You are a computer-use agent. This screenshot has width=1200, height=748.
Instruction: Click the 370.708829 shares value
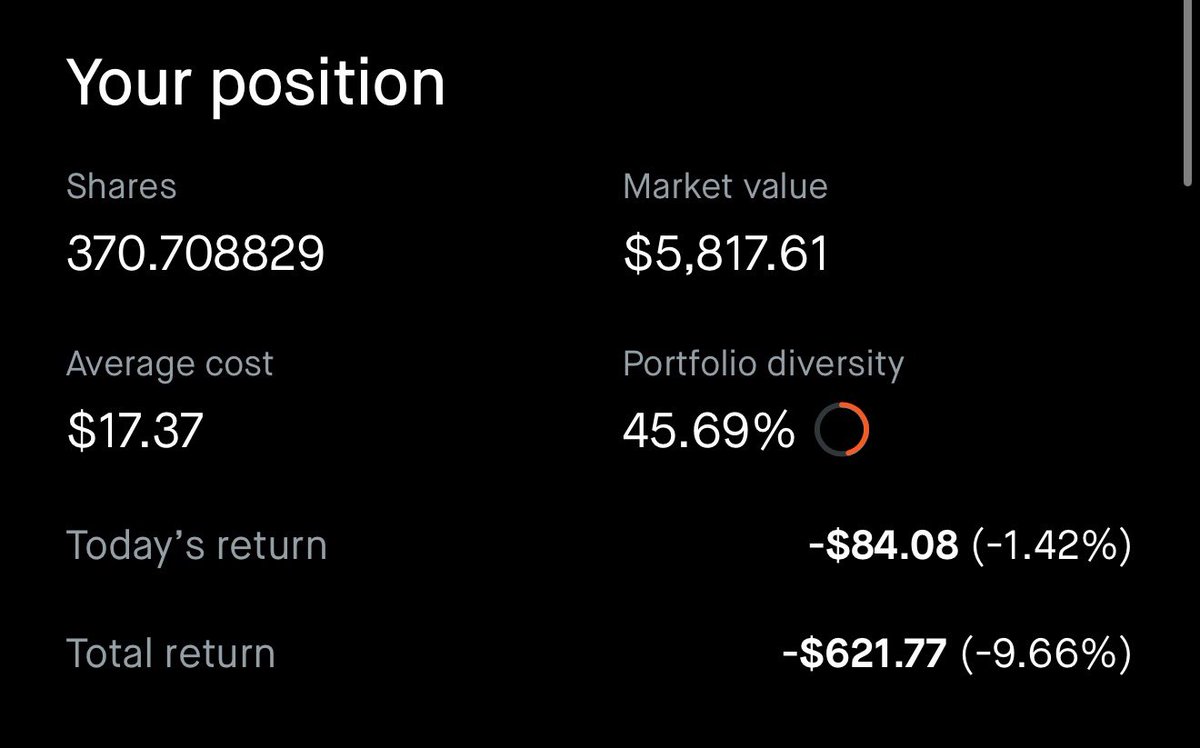[x=196, y=254]
